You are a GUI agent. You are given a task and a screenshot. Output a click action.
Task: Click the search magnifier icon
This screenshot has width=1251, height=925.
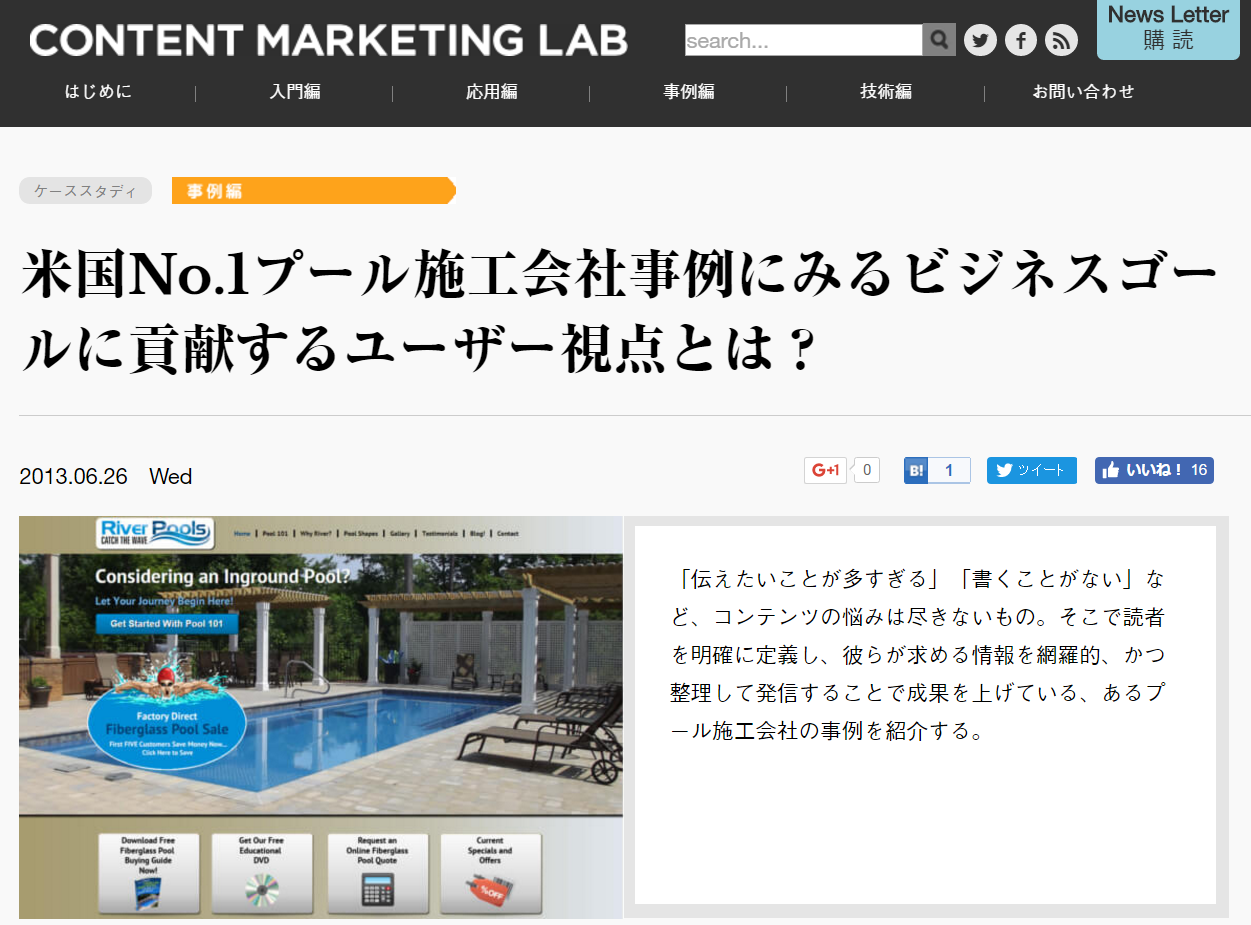(x=938, y=41)
